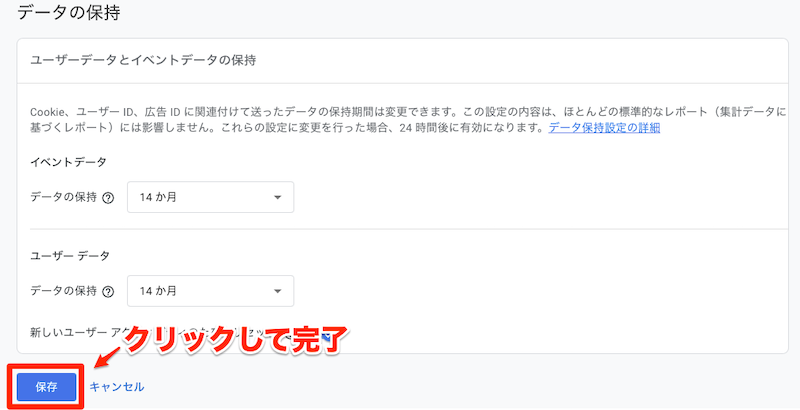Click the help icon beside event data retention

click(108, 198)
